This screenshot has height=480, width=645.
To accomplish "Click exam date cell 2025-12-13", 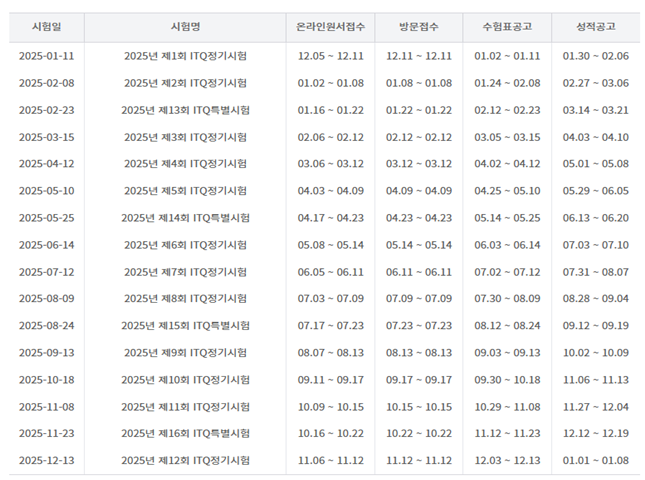I will click(46, 460).
